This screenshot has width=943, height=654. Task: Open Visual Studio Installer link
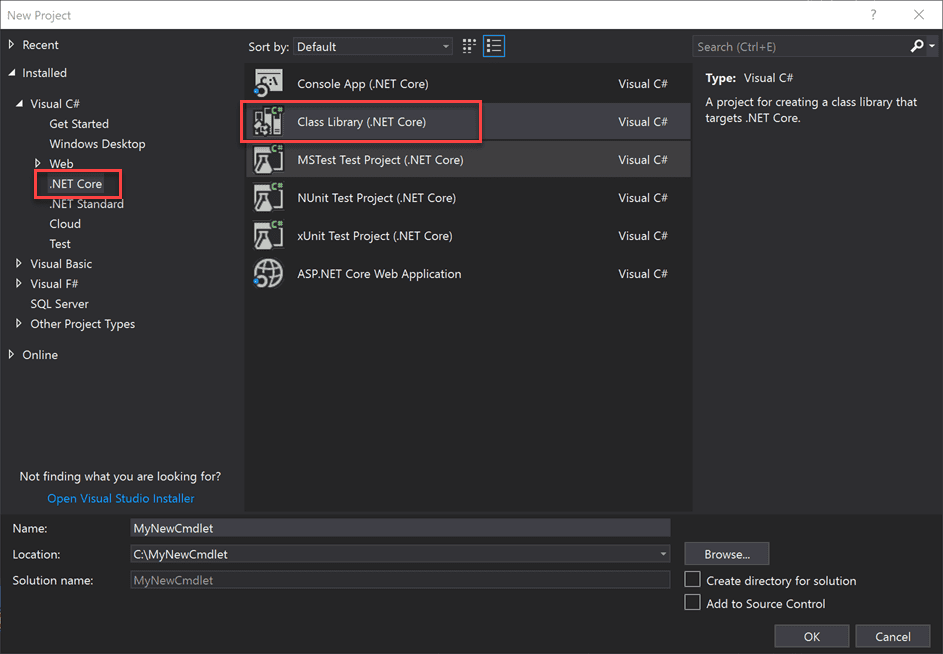click(x=121, y=498)
